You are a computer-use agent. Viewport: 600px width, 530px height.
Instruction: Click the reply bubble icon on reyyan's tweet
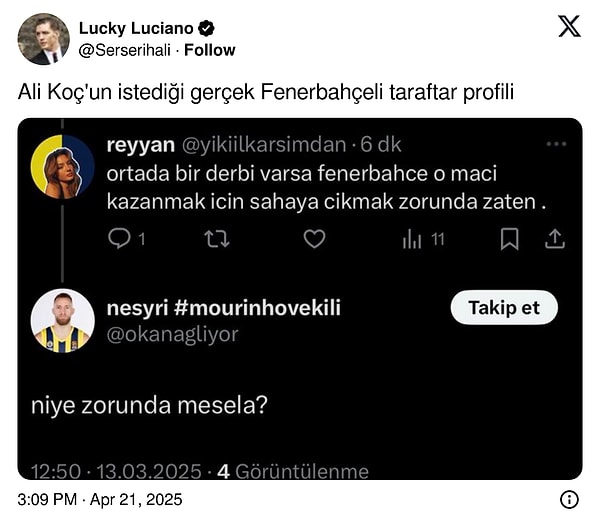coord(119,239)
